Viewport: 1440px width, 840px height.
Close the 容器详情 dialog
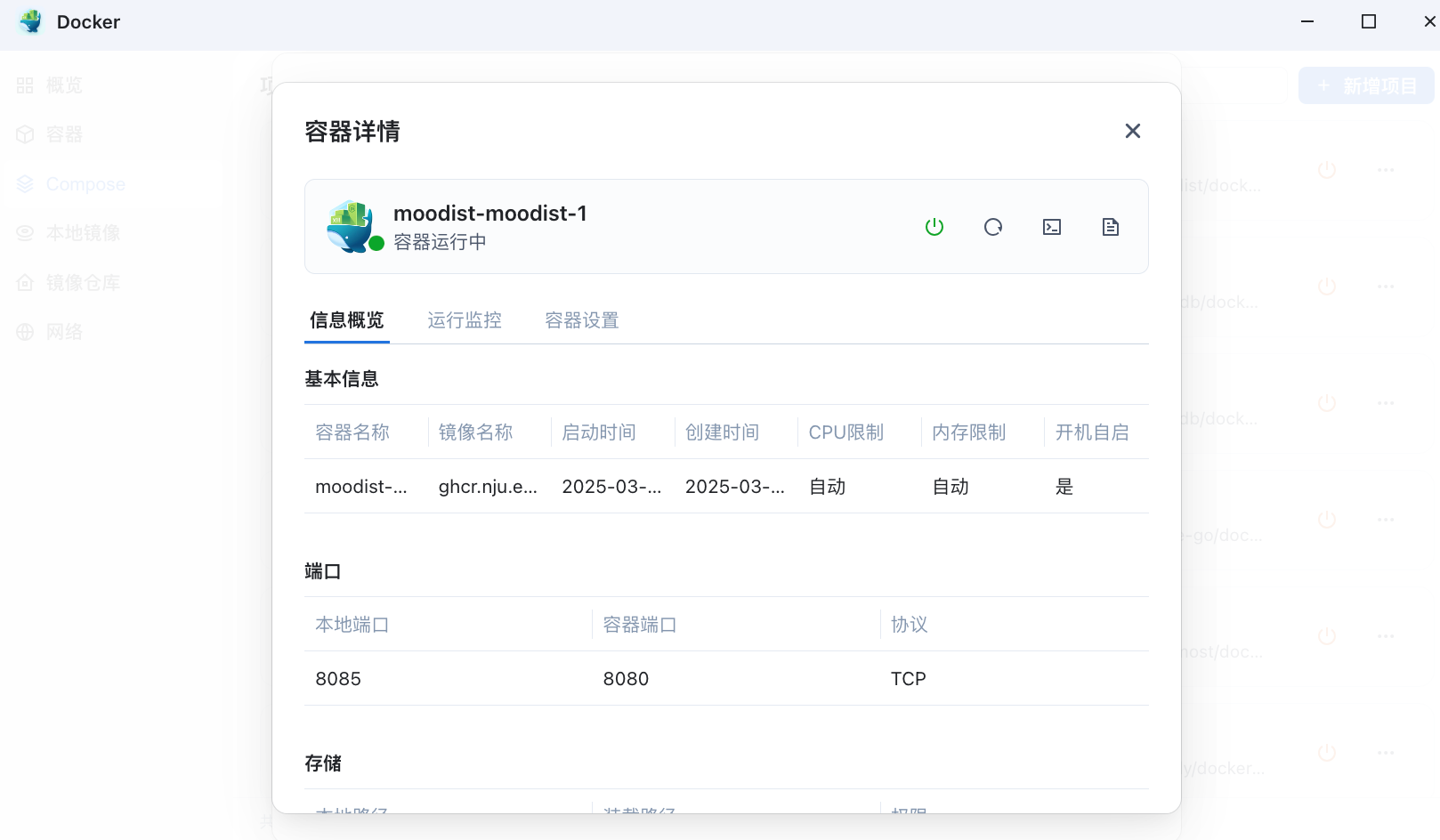coord(1132,131)
